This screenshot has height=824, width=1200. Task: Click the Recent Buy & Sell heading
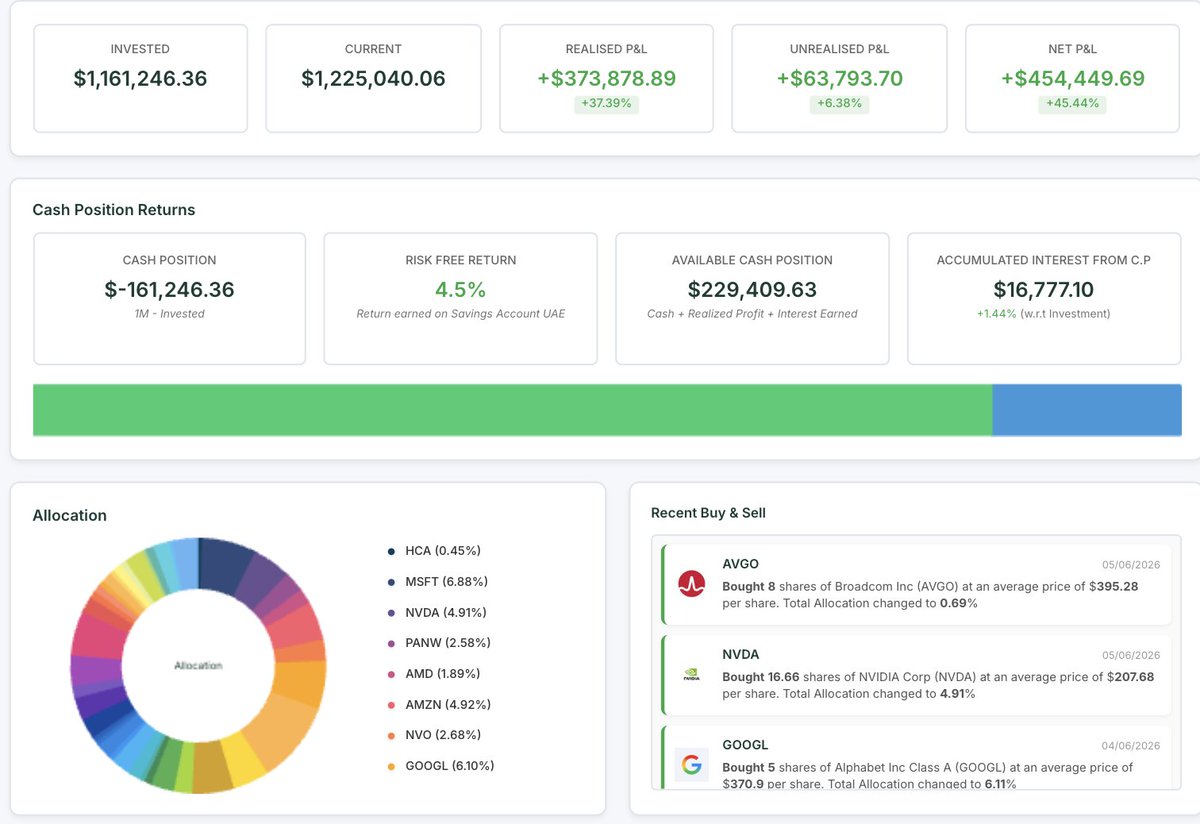(708, 513)
